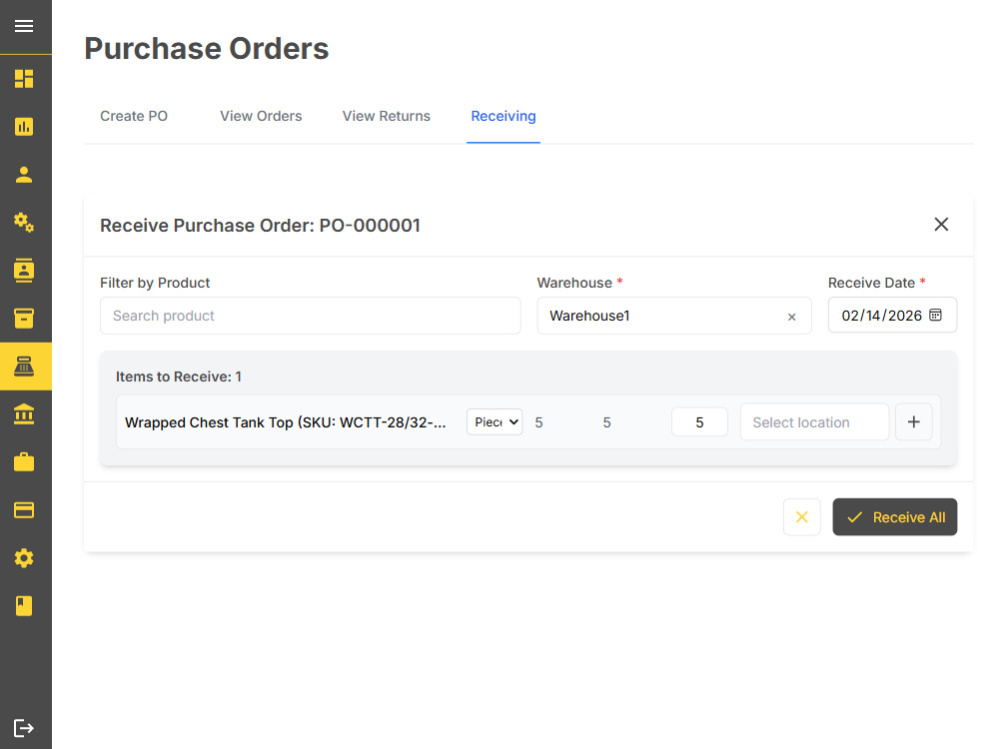Open the user profile icon in the sidebar
Screen dimensions: 1000x749
[x=24, y=174]
